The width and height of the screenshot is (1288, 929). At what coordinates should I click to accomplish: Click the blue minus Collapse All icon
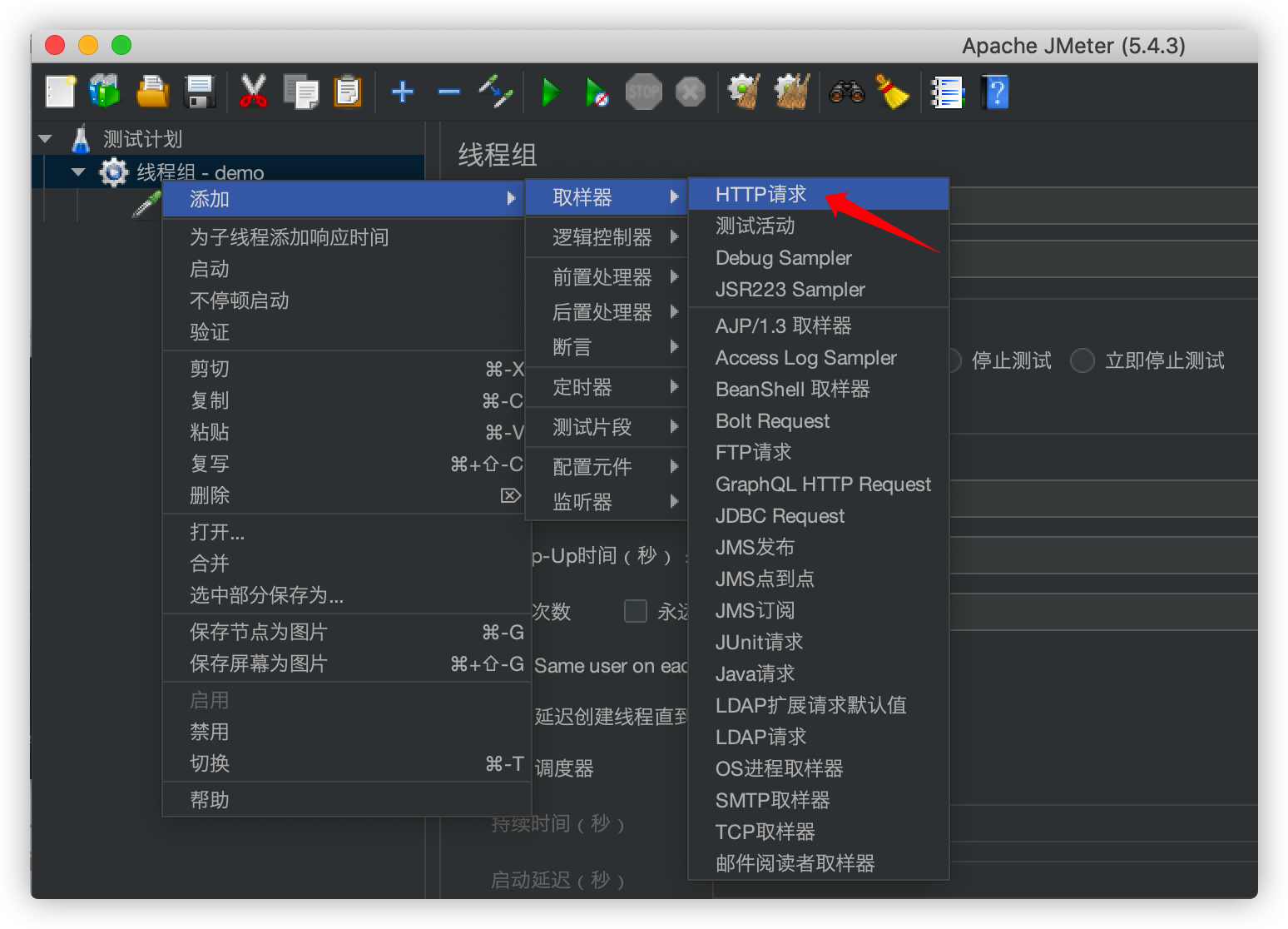[449, 92]
